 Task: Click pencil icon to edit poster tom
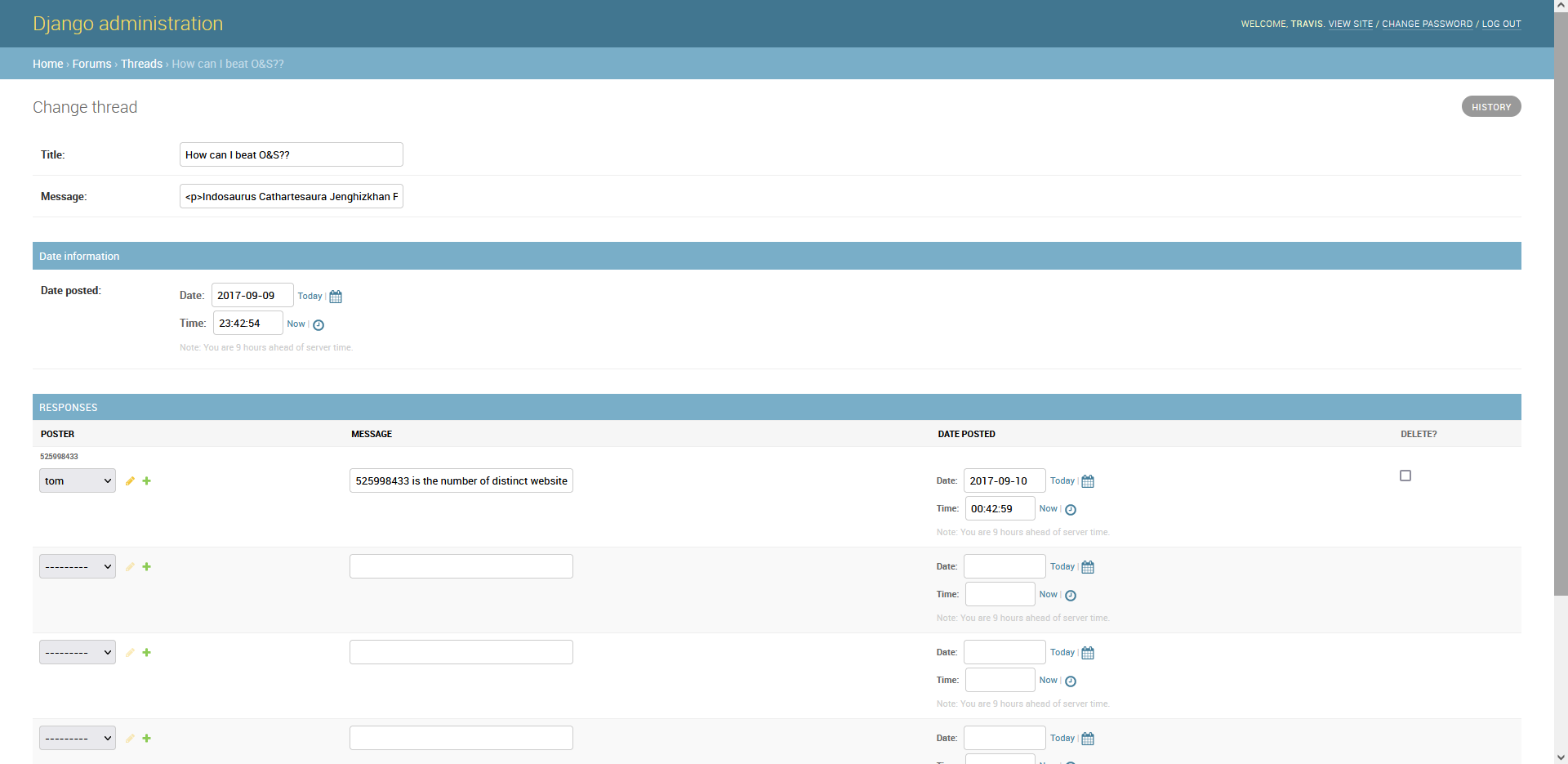tap(130, 481)
